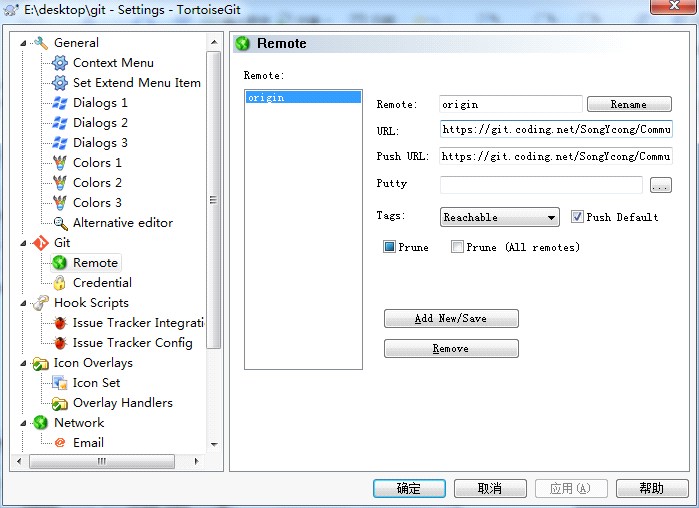Click the green globe icon beside Remote tree item

59,263
